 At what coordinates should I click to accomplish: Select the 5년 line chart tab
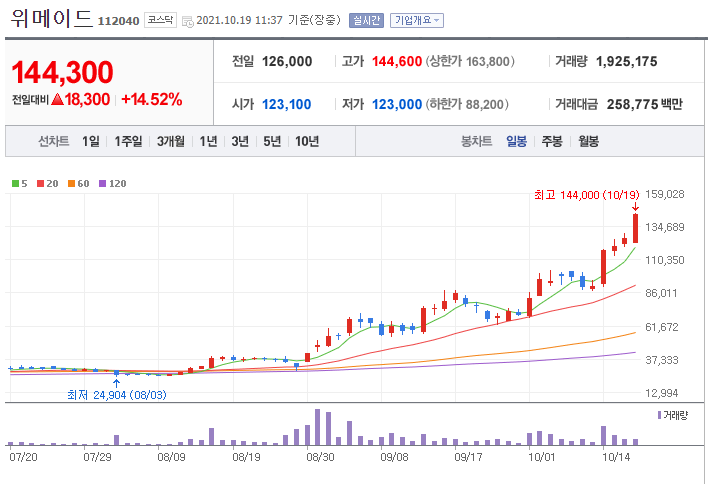272,141
